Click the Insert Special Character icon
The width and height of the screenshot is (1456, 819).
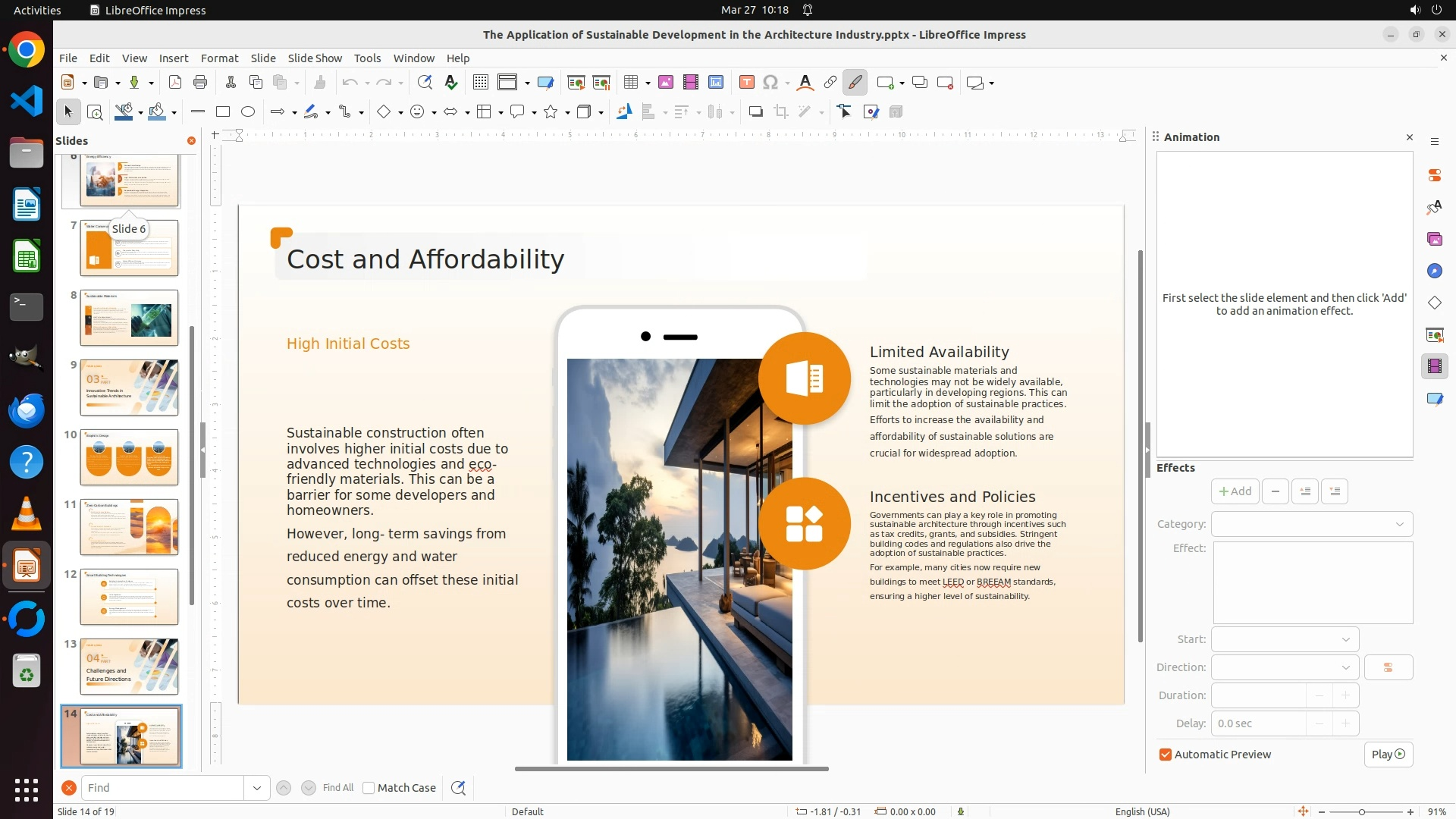[x=770, y=83]
